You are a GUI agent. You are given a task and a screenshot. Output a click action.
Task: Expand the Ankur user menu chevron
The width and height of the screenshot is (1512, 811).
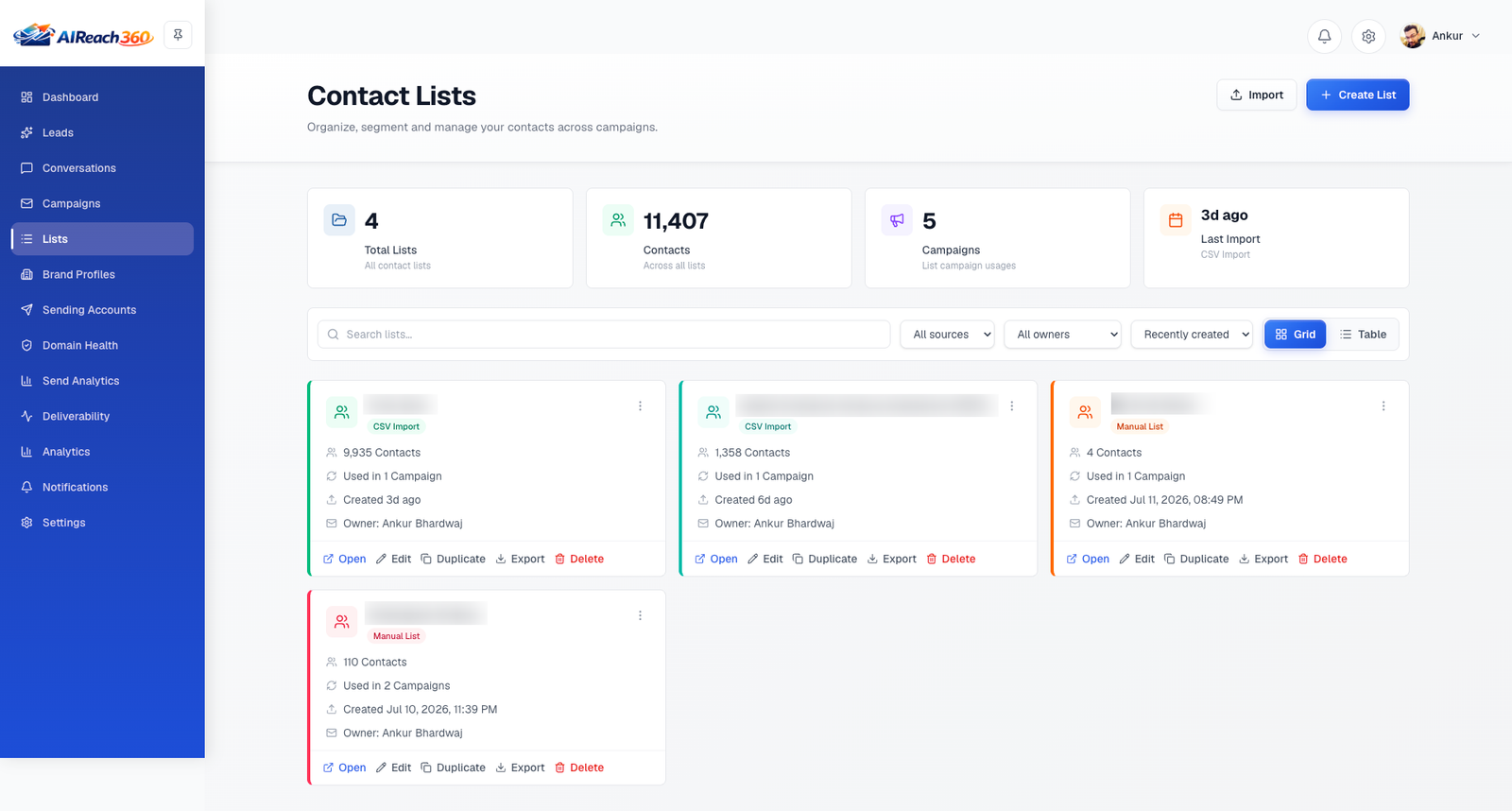click(x=1476, y=36)
